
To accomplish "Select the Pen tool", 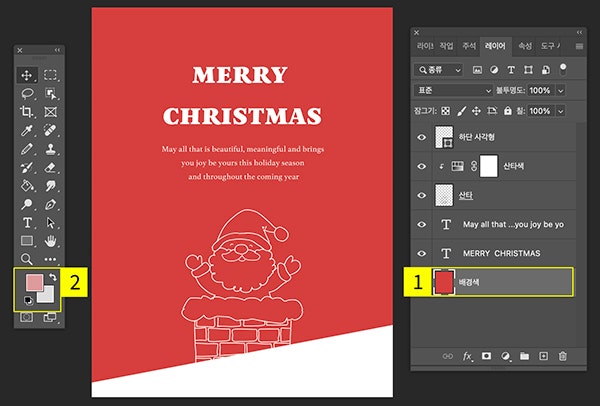I will pos(51,204).
